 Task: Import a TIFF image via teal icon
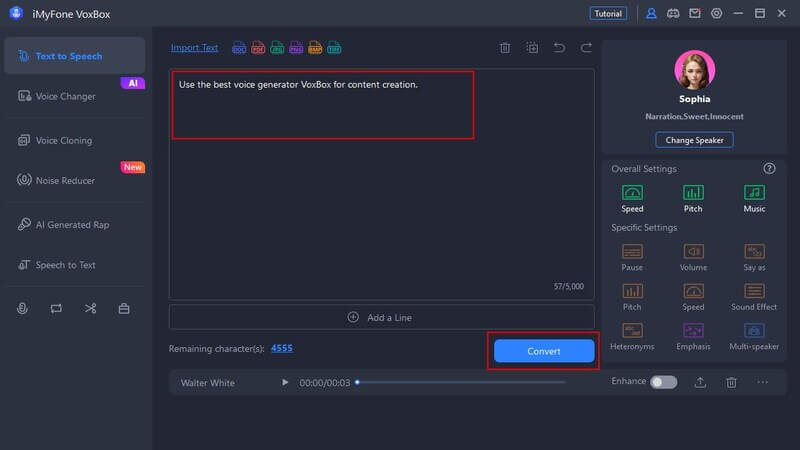(334, 48)
